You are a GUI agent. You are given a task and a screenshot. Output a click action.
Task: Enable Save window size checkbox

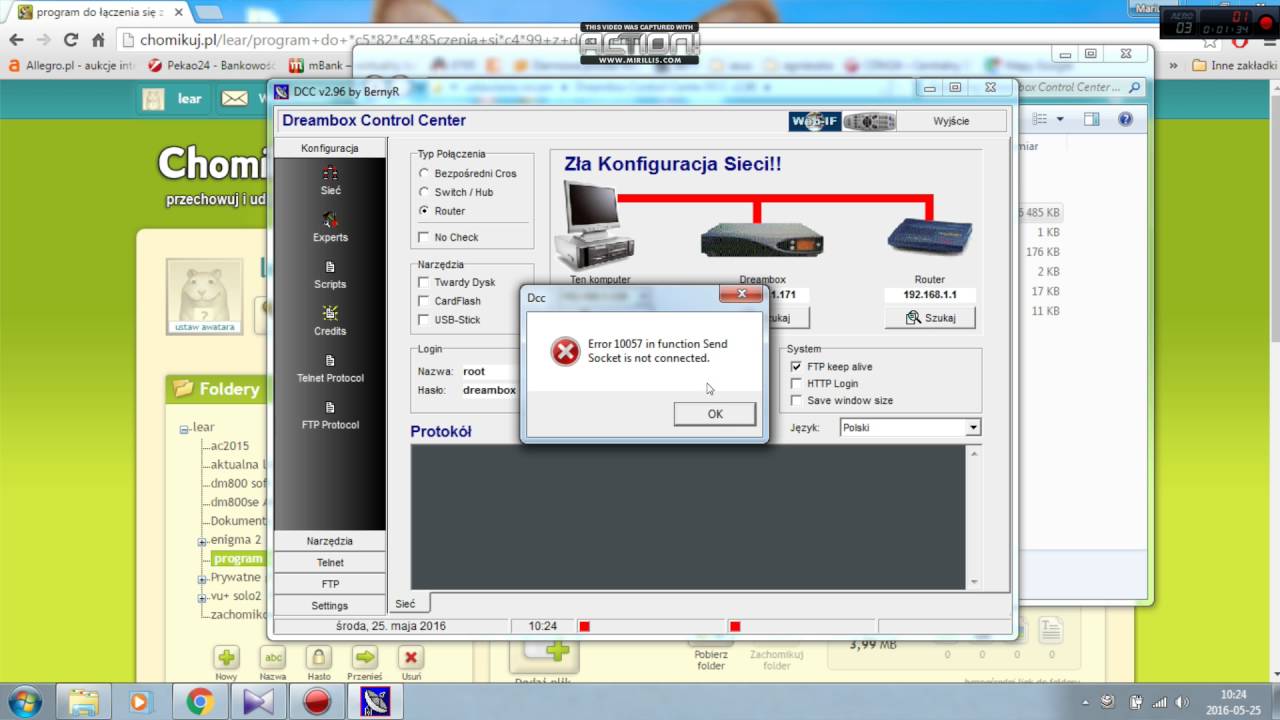797,400
